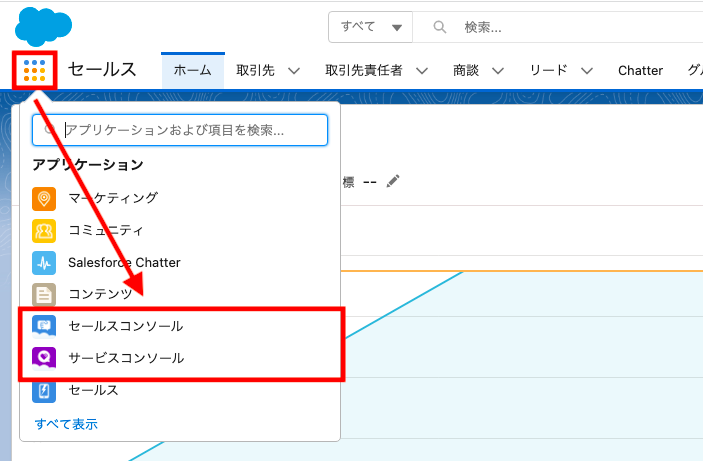
Task: Open the セールスコンソール app icon
Action: pos(44,326)
